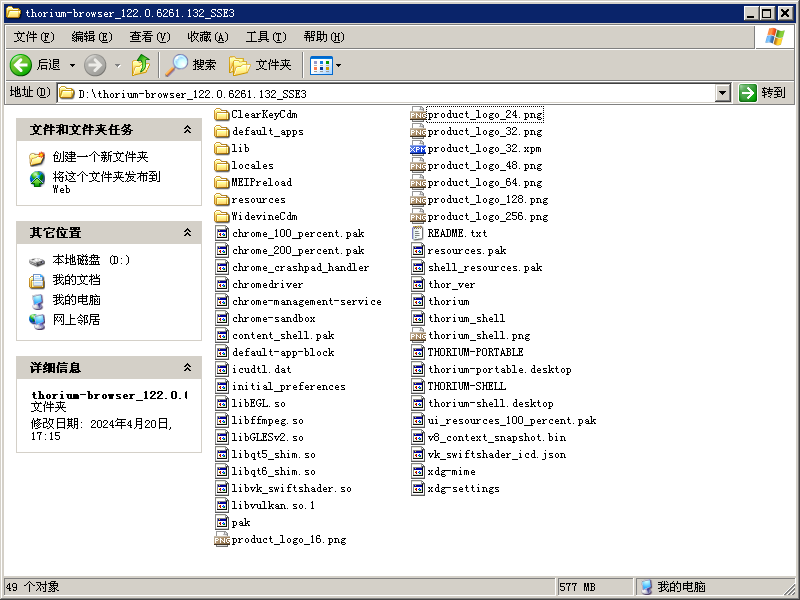800x600 pixels.
Task: Open the address bar dropdown list
Action: tap(722, 93)
